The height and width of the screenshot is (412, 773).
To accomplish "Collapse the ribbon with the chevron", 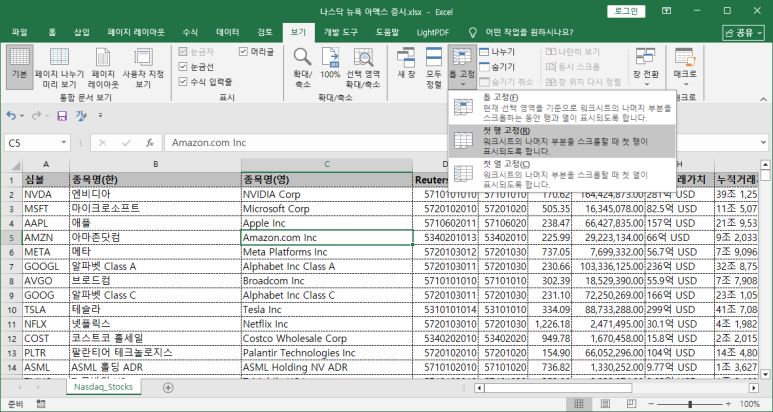I will (762, 99).
